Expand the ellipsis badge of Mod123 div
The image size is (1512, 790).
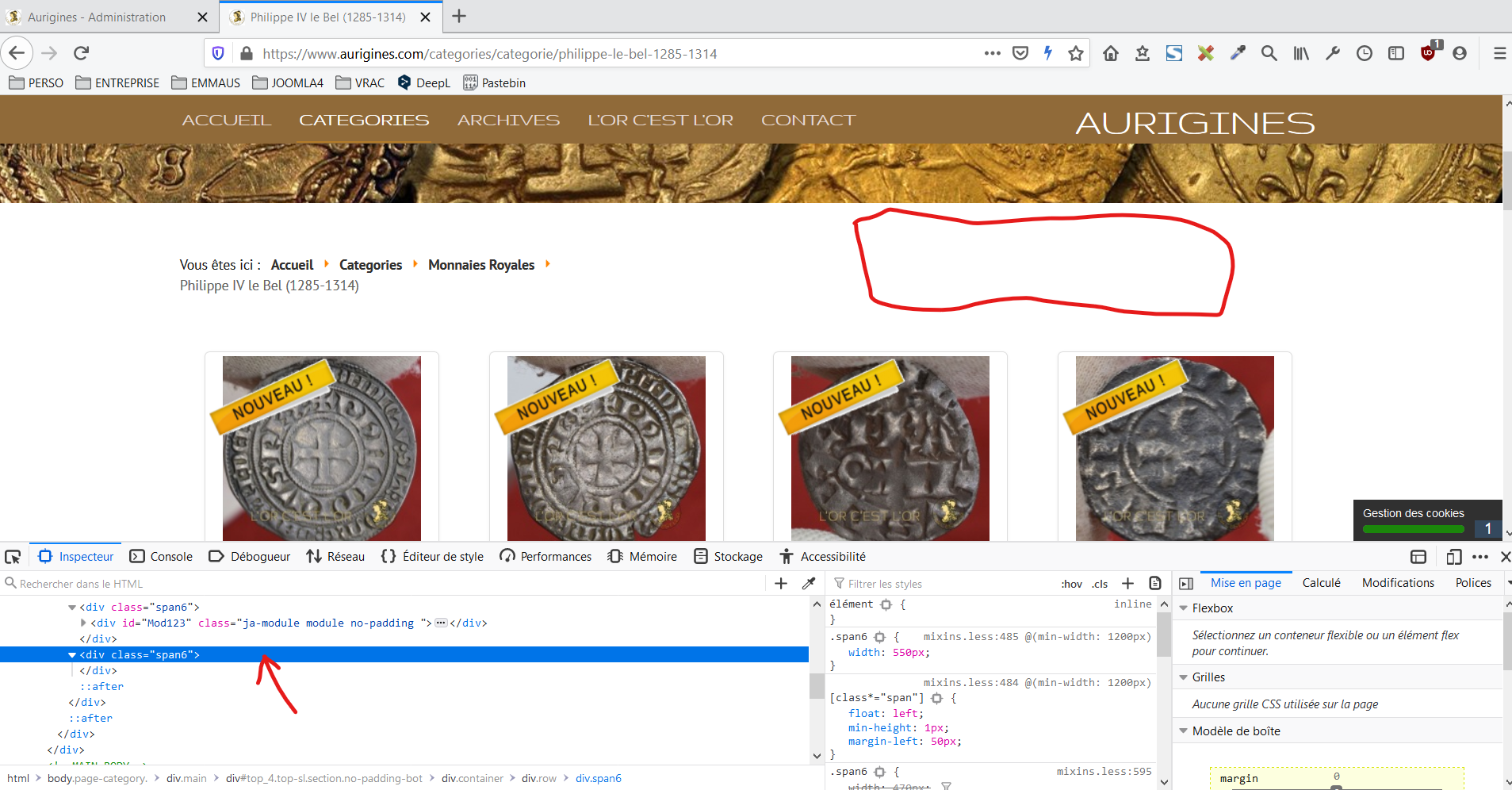click(441, 623)
